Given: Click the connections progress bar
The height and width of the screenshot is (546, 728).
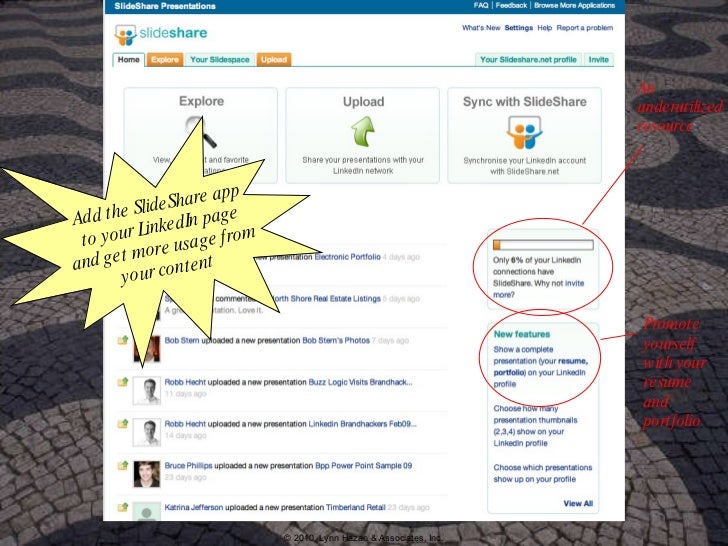Looking at the screenshot, I should (543, 245).
